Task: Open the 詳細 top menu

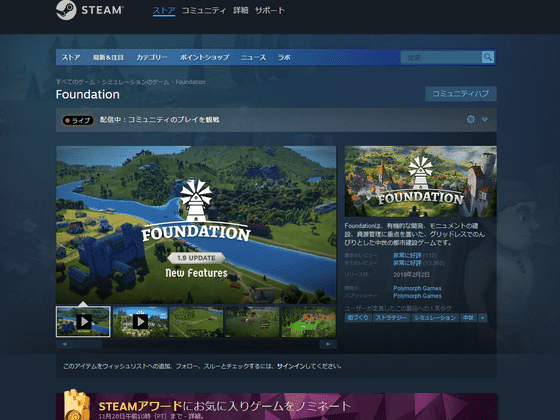Action: tap(241, 11)
